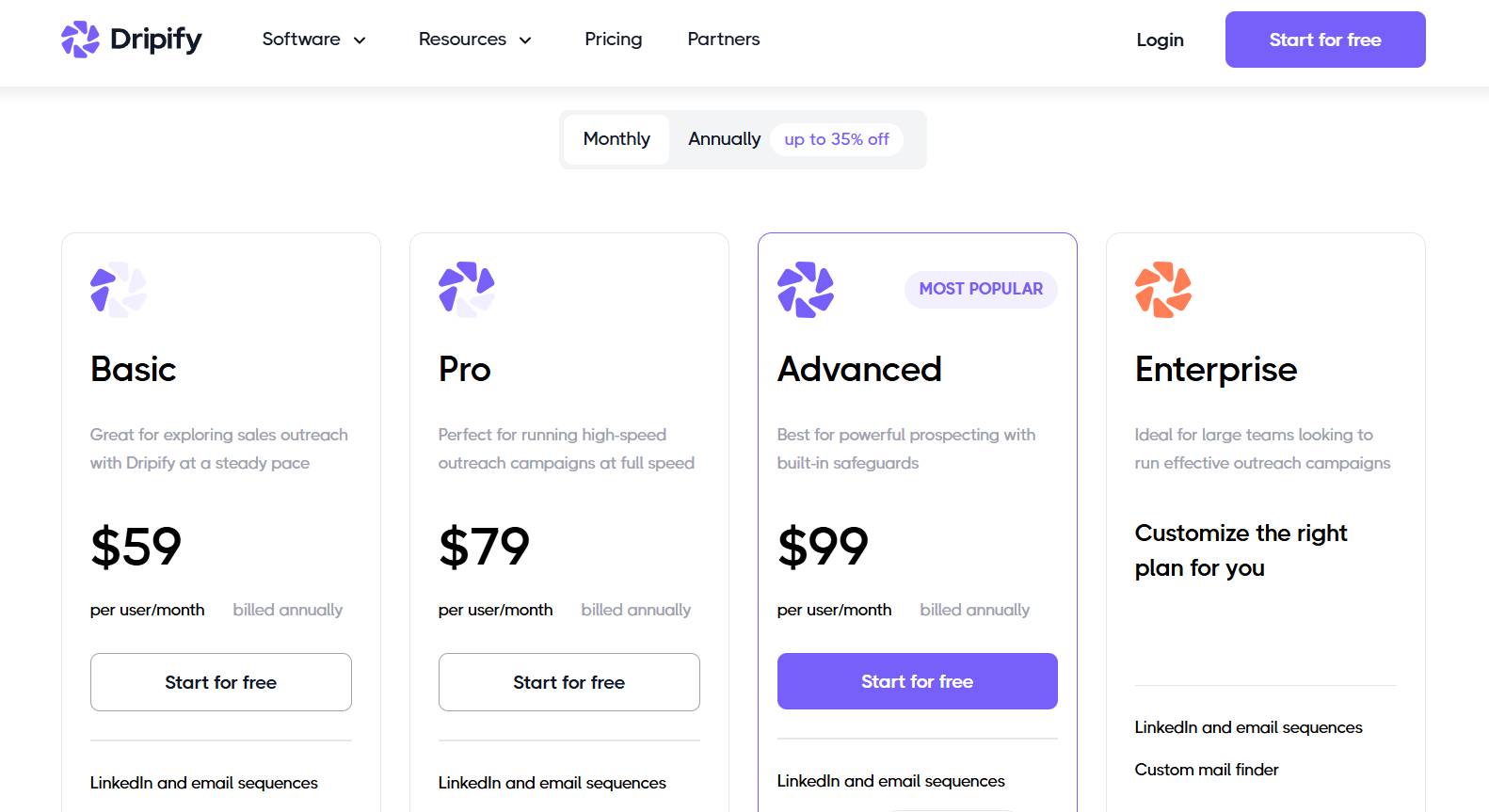Open the Pricing page from the navigation
This screenshot has height=812, width=1489.
[613, 40]
